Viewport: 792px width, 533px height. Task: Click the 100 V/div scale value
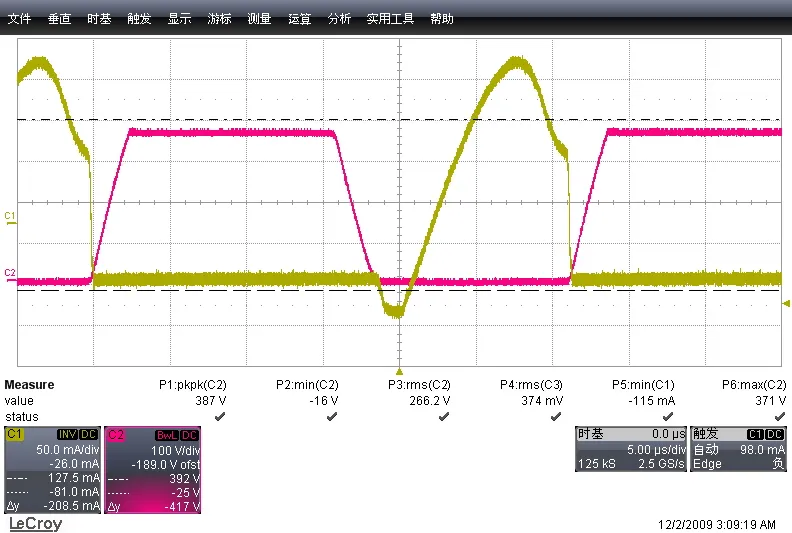pyautogui.click(x=175, y=450)
